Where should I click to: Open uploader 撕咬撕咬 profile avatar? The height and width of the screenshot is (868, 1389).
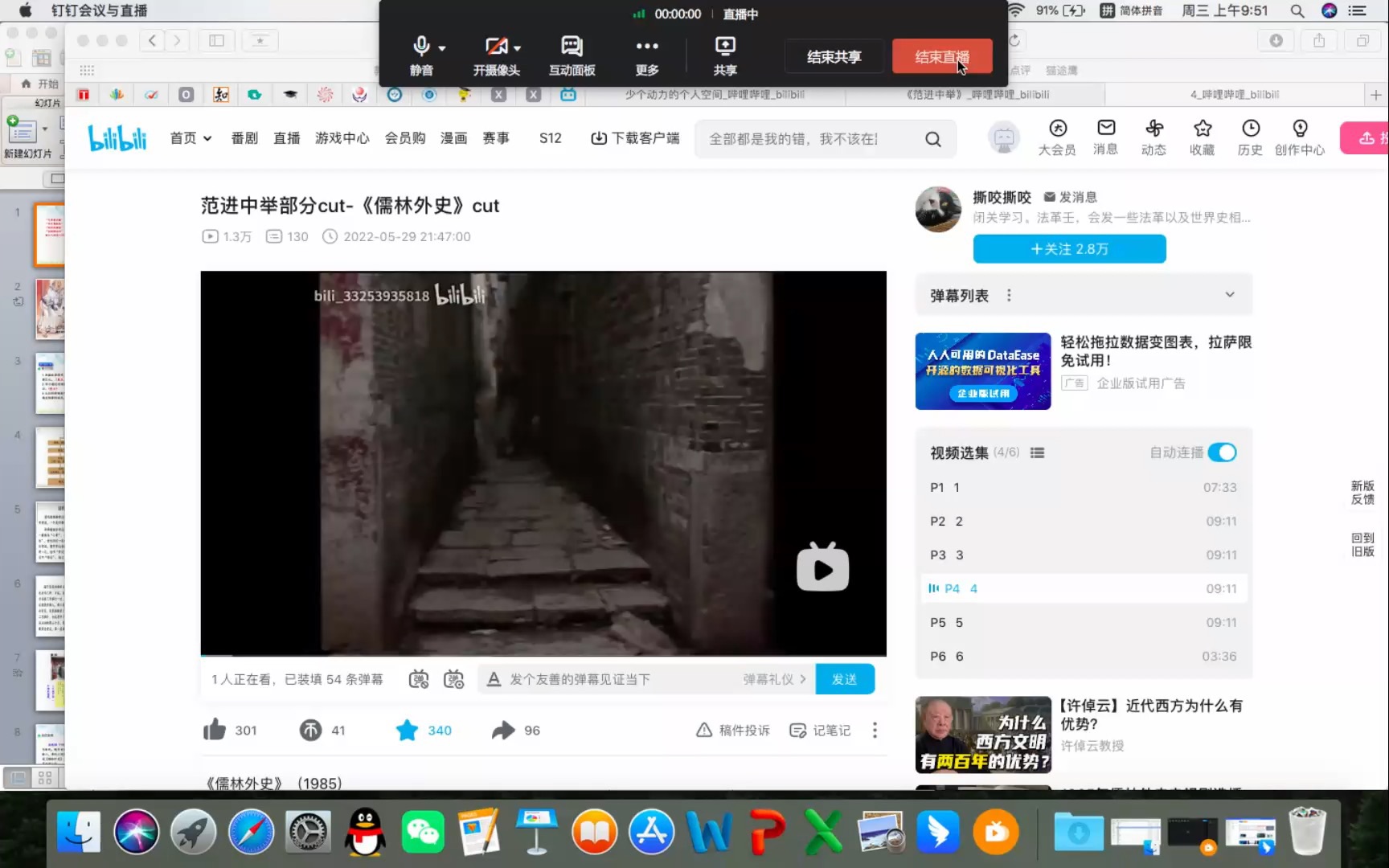pyautogui.click(x=938, y=209)
